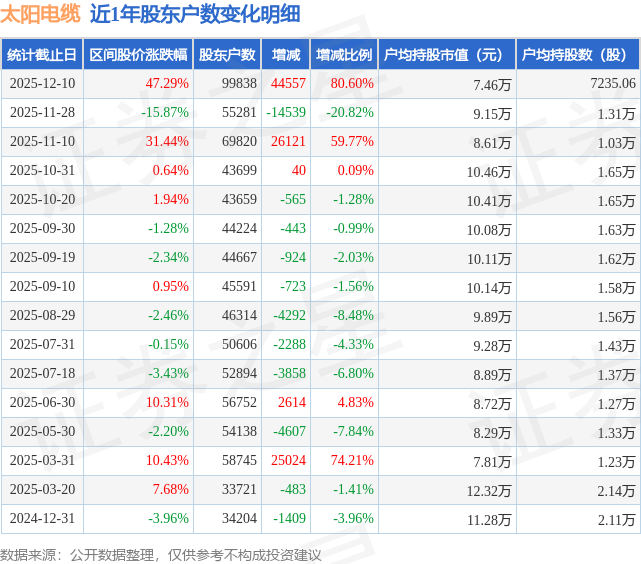Select the 2025-12-10 date row
This screenshot has height=564, width=641.
point(42,84)
